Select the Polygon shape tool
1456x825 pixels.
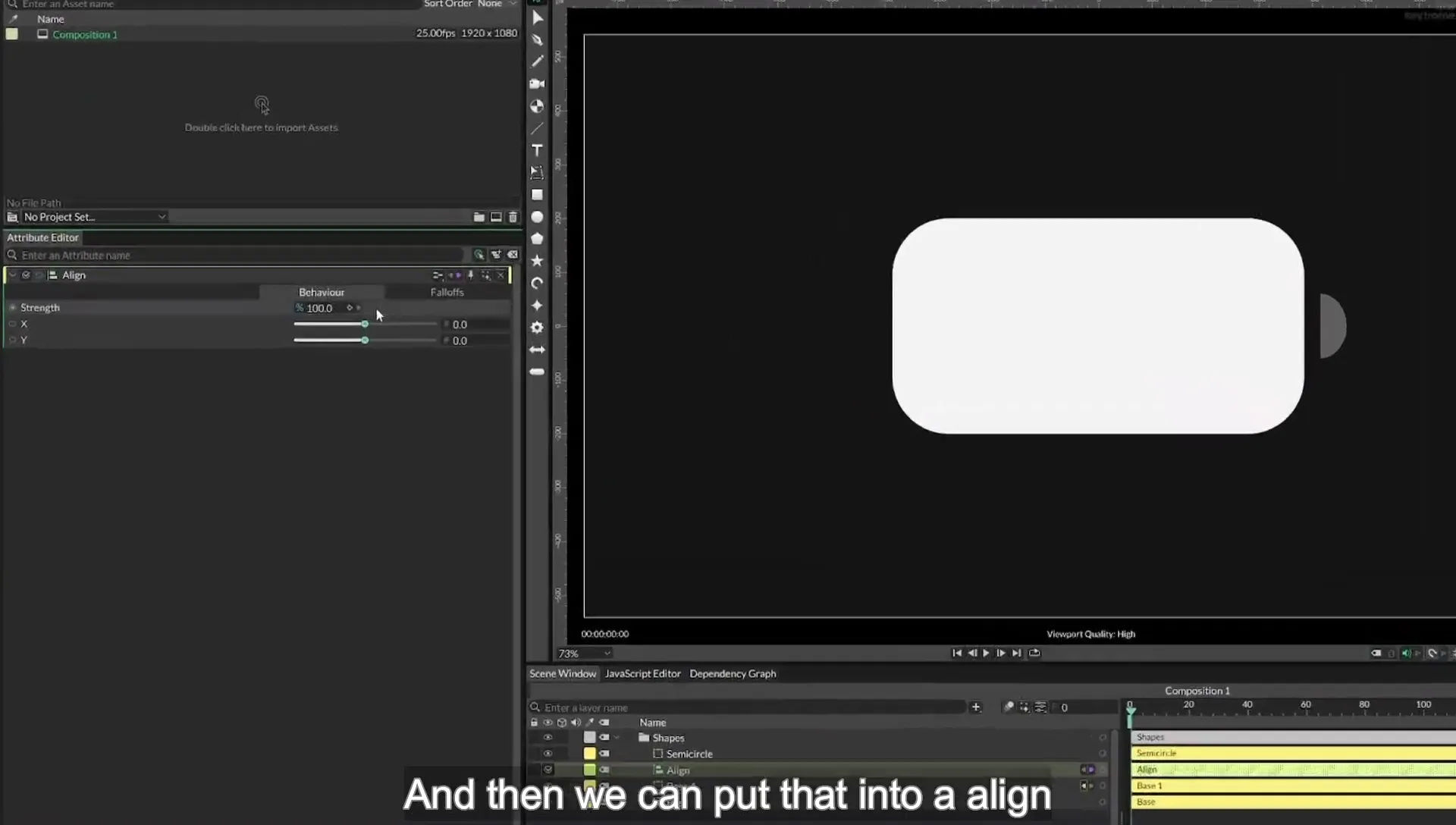(538, 239)
